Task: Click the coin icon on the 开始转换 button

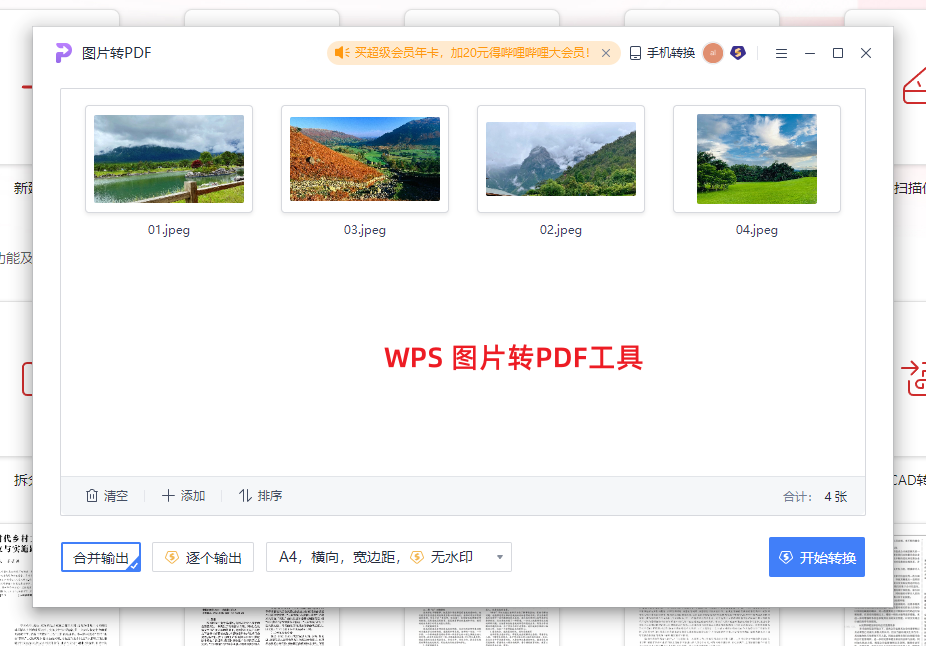Action: 786,557
